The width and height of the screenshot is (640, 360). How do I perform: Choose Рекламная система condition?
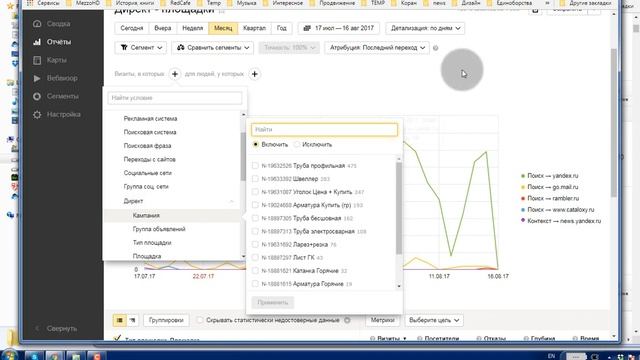(150, 119)
